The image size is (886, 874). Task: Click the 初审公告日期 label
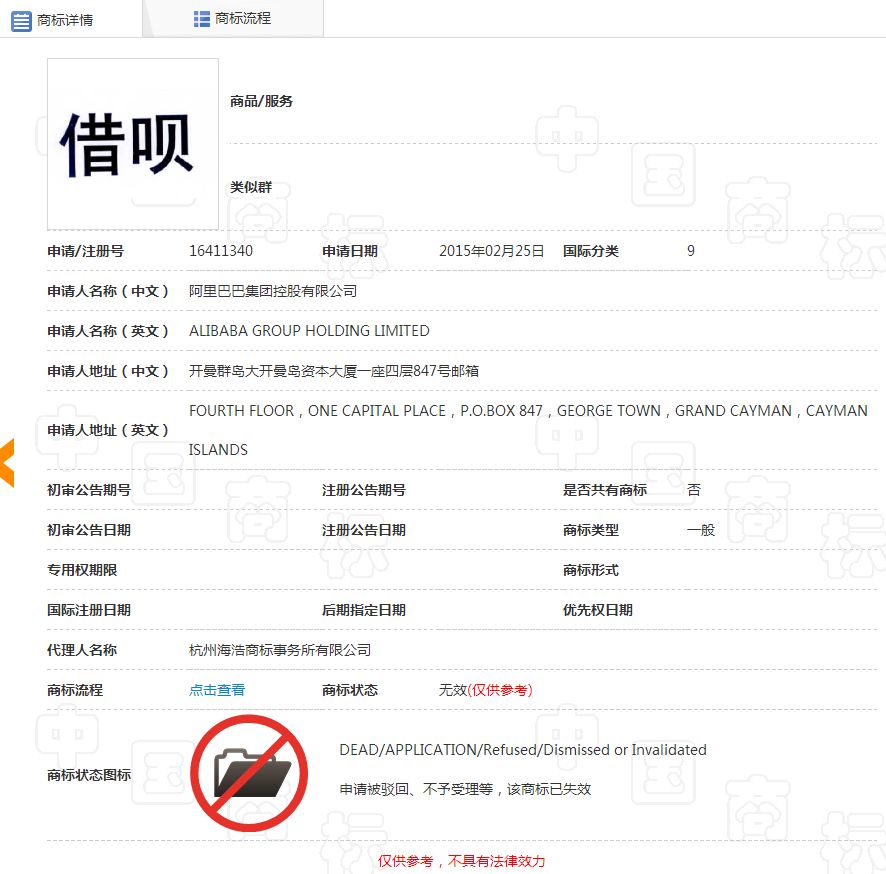click(89, 530)
